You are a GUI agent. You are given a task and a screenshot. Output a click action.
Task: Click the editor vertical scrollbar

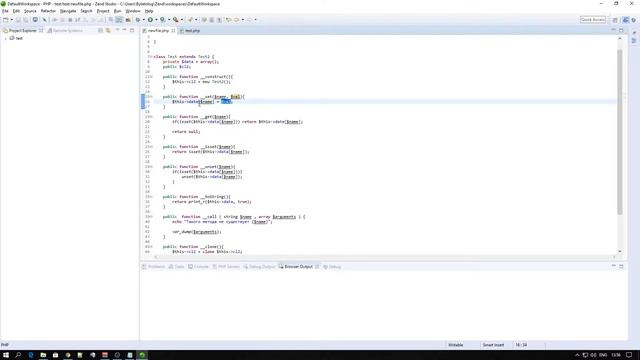coord(620,131)
